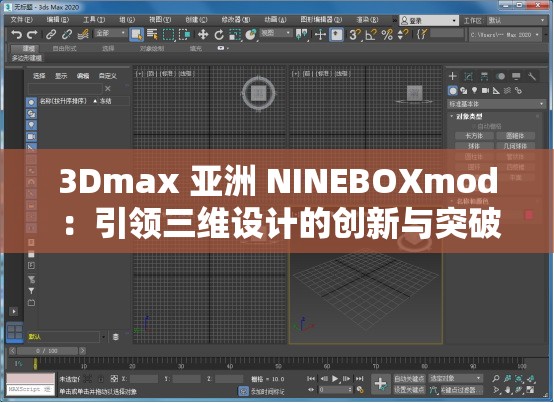The image size is (554, 403).
Task: Open the 全部 selection filter dropdown
Action: pos(111,33)
